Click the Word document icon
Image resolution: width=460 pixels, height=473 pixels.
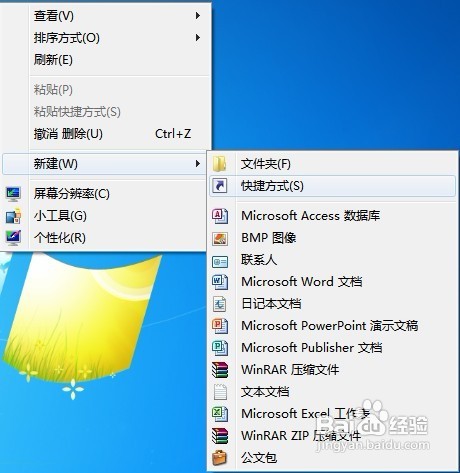click(x=220, y=282)
